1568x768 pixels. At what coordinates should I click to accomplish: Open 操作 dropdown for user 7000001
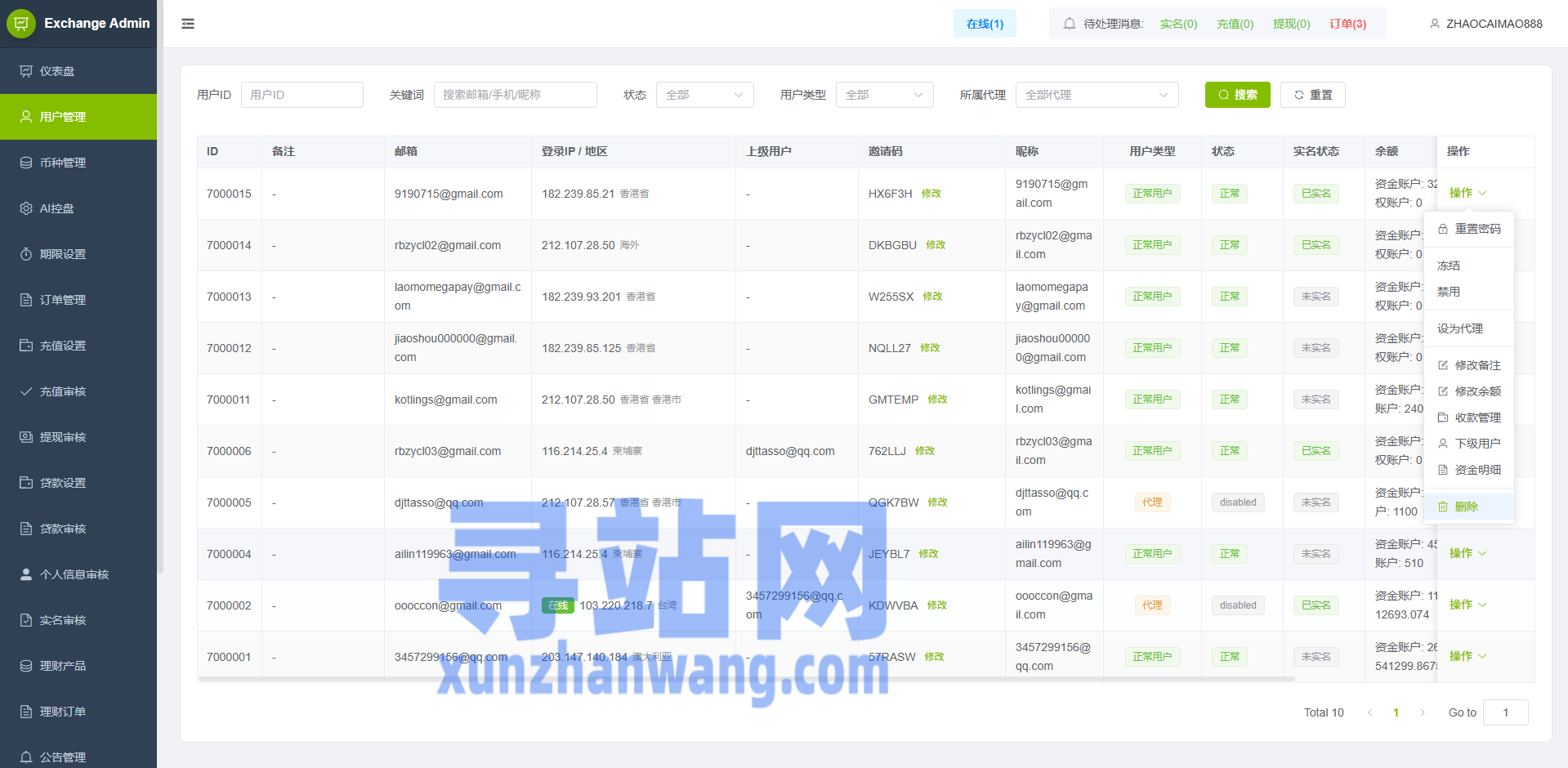1467,656
